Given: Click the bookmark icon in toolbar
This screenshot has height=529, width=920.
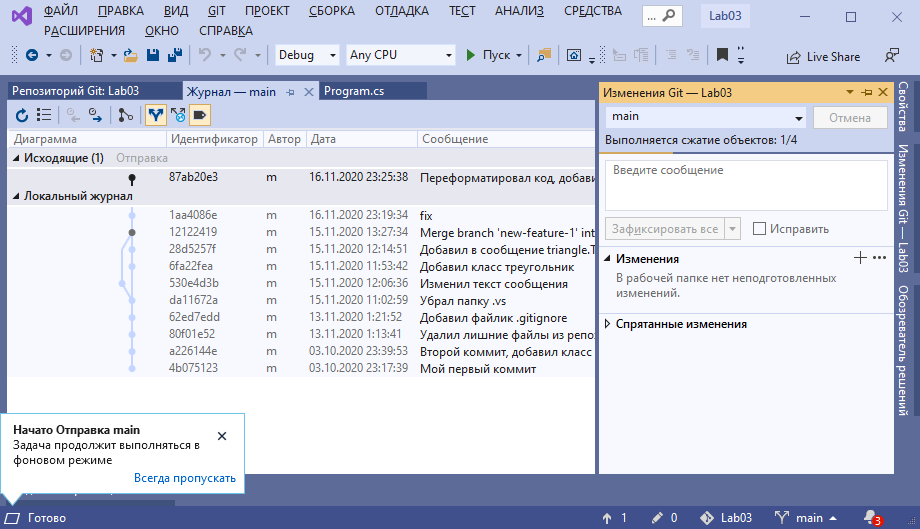Looking at the screenshot, I should click(x=722, y=55).
